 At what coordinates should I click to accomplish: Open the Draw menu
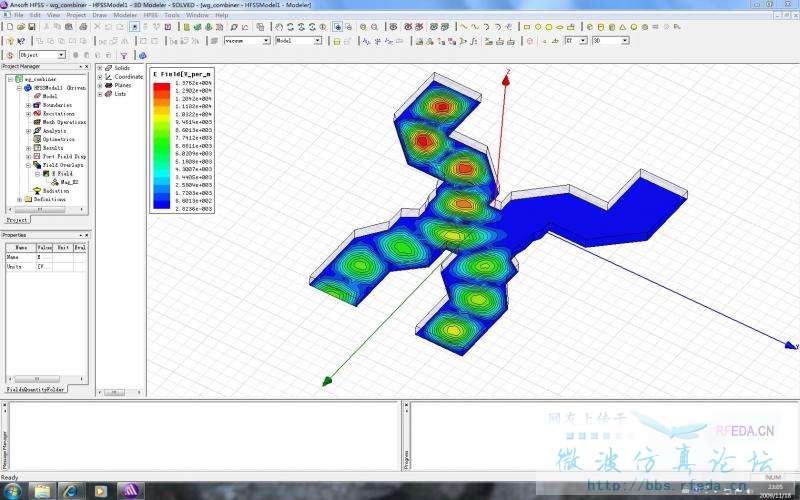(99, 15)
